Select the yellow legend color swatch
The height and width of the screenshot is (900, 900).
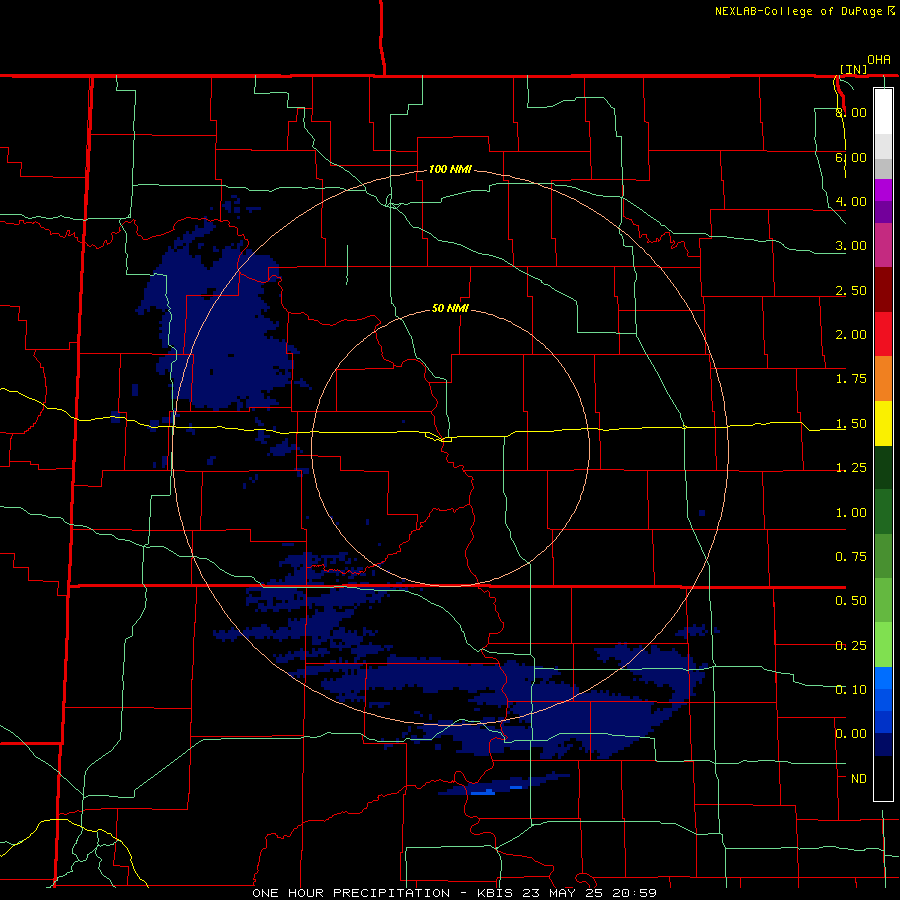point(883,423)
